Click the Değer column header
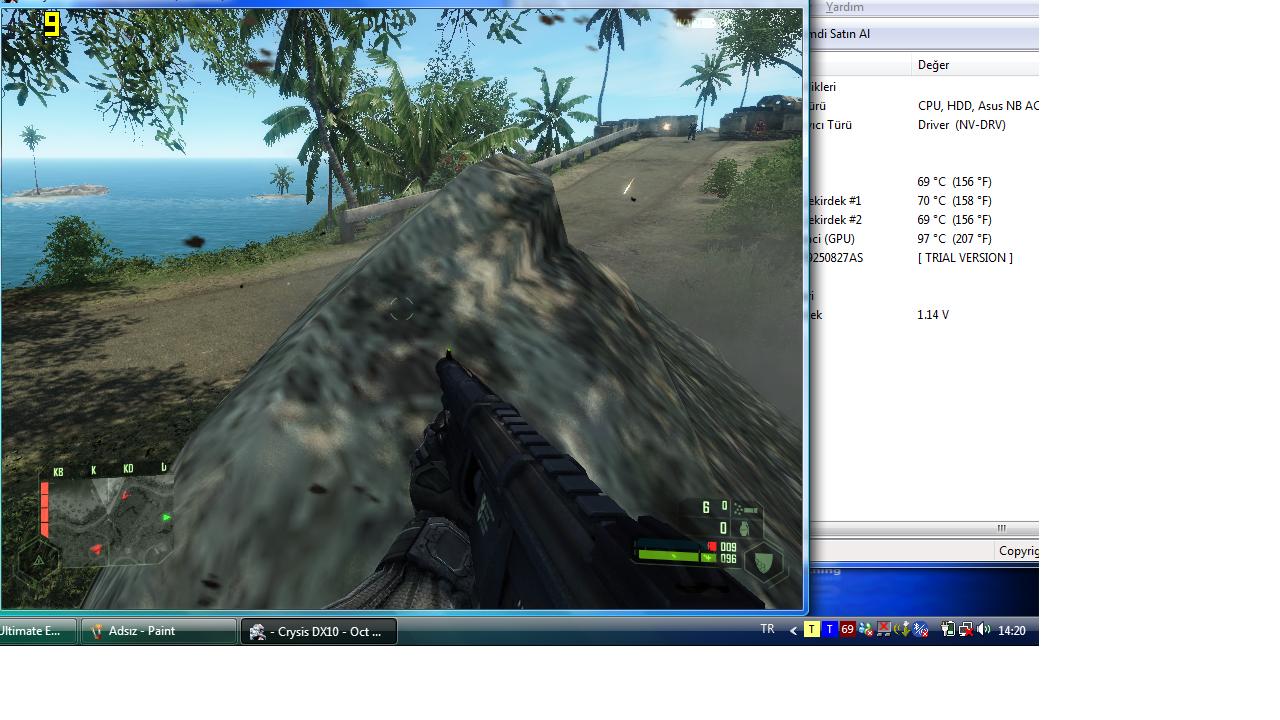Image resolution: width=1280 pixels, height=720 pixels. 976,65
